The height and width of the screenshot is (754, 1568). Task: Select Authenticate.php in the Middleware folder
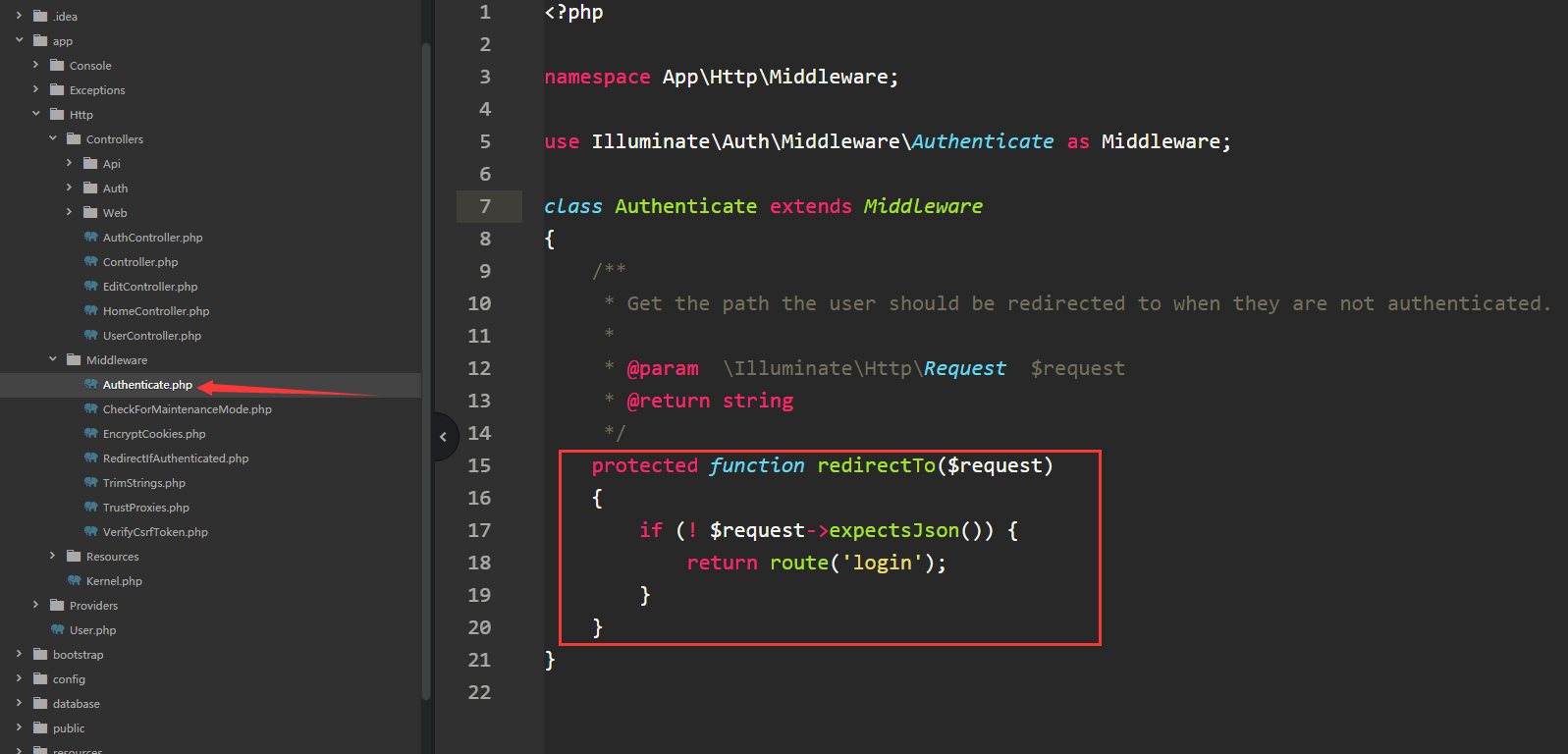click(147, 385)
